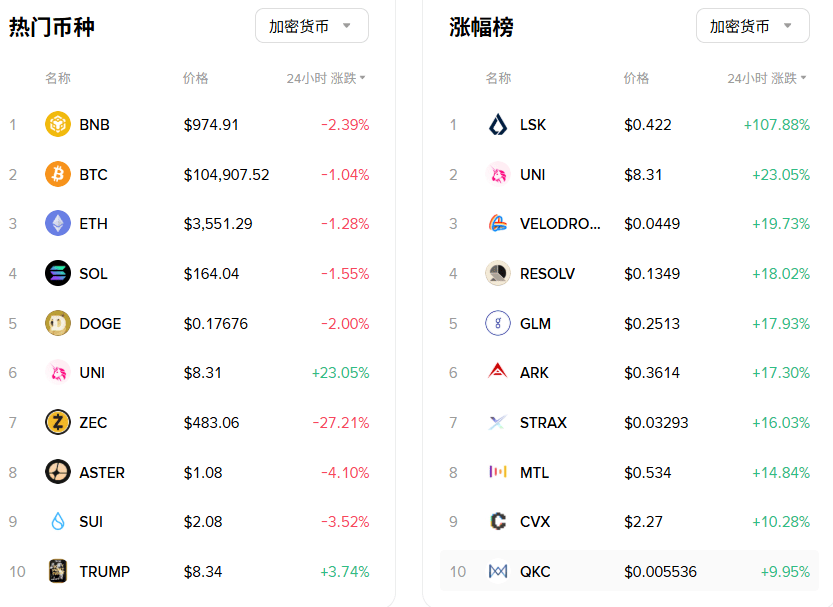Click QKC price $0.005536
The image size is (833, 607).
click(660, 571)
